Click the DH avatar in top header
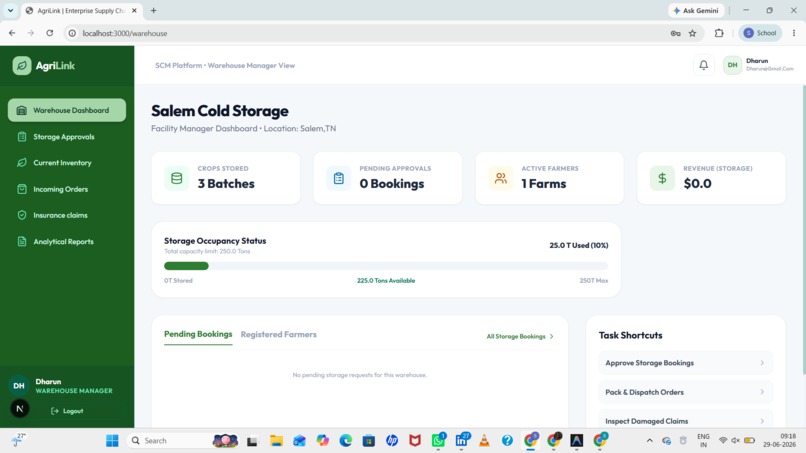 pos(732,65)
